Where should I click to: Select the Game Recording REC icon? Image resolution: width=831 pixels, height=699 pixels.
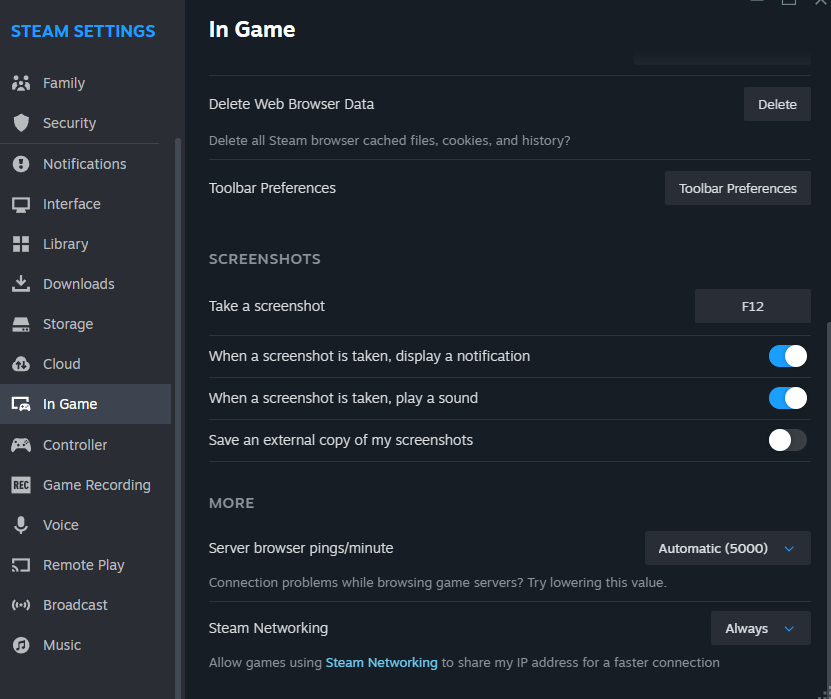pyautogui.click(x=21, y=485)
